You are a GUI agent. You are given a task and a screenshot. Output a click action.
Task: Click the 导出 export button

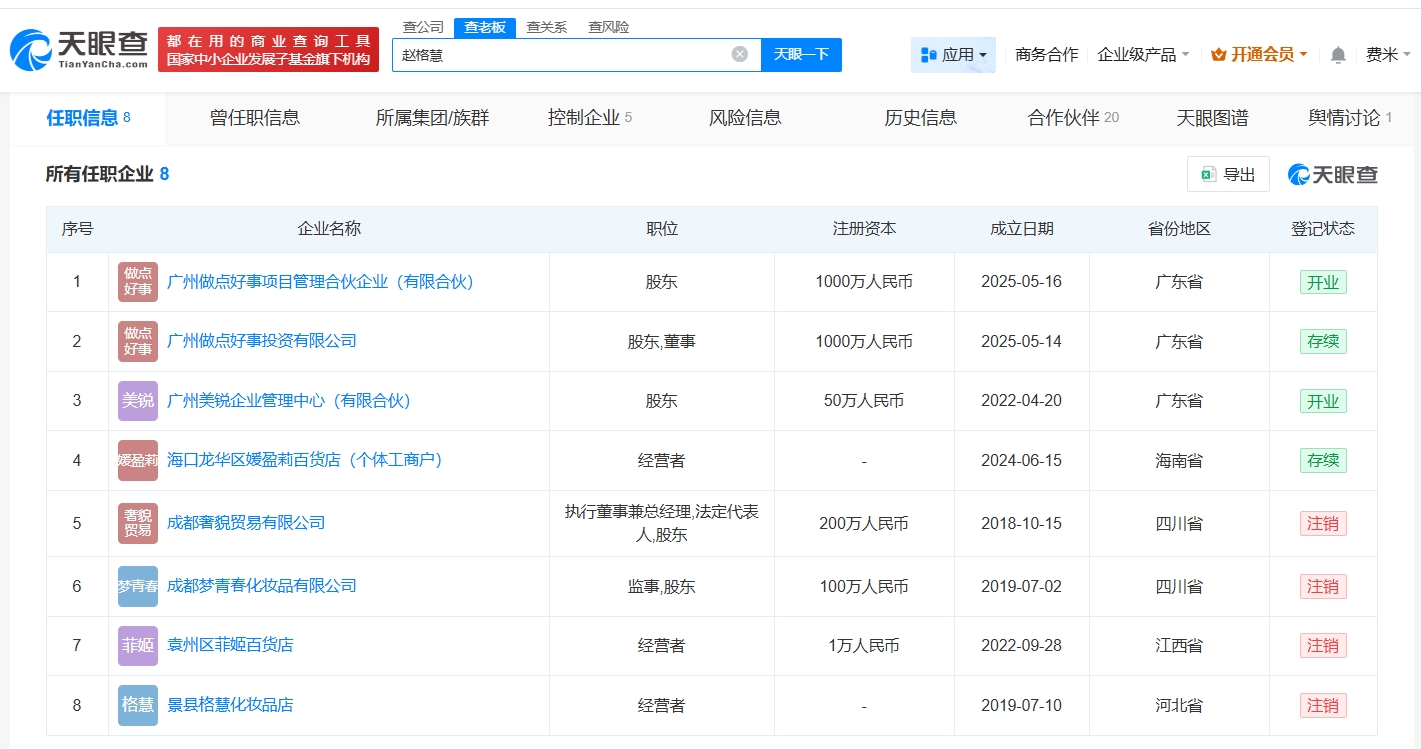click(x=1228, y=174)
